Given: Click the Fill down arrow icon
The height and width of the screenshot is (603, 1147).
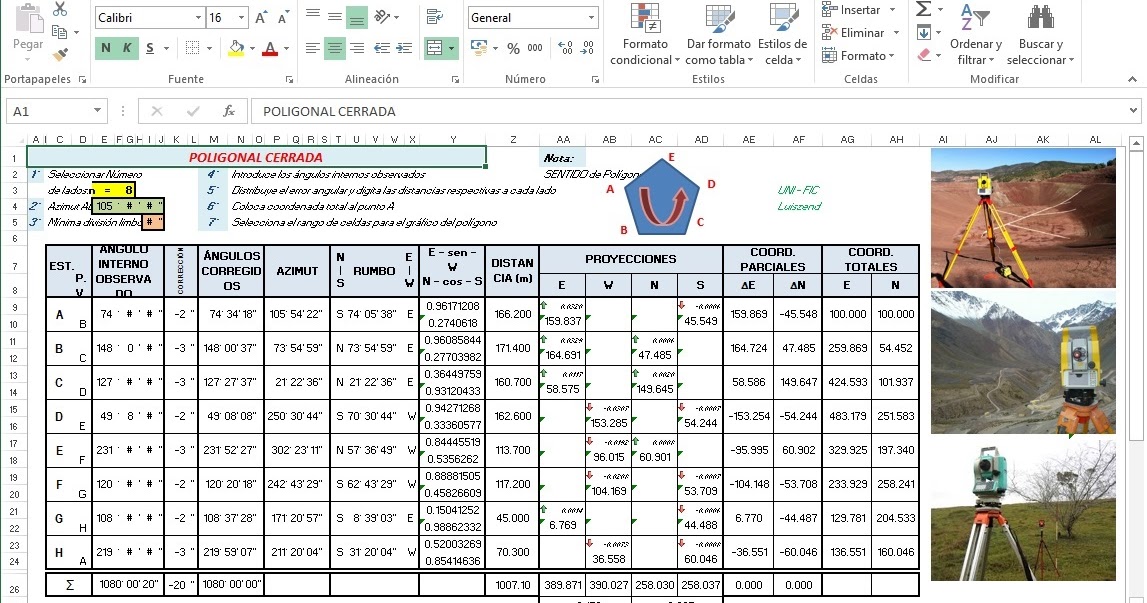Looking at the screenshot, I should click(x=924, y=32).
